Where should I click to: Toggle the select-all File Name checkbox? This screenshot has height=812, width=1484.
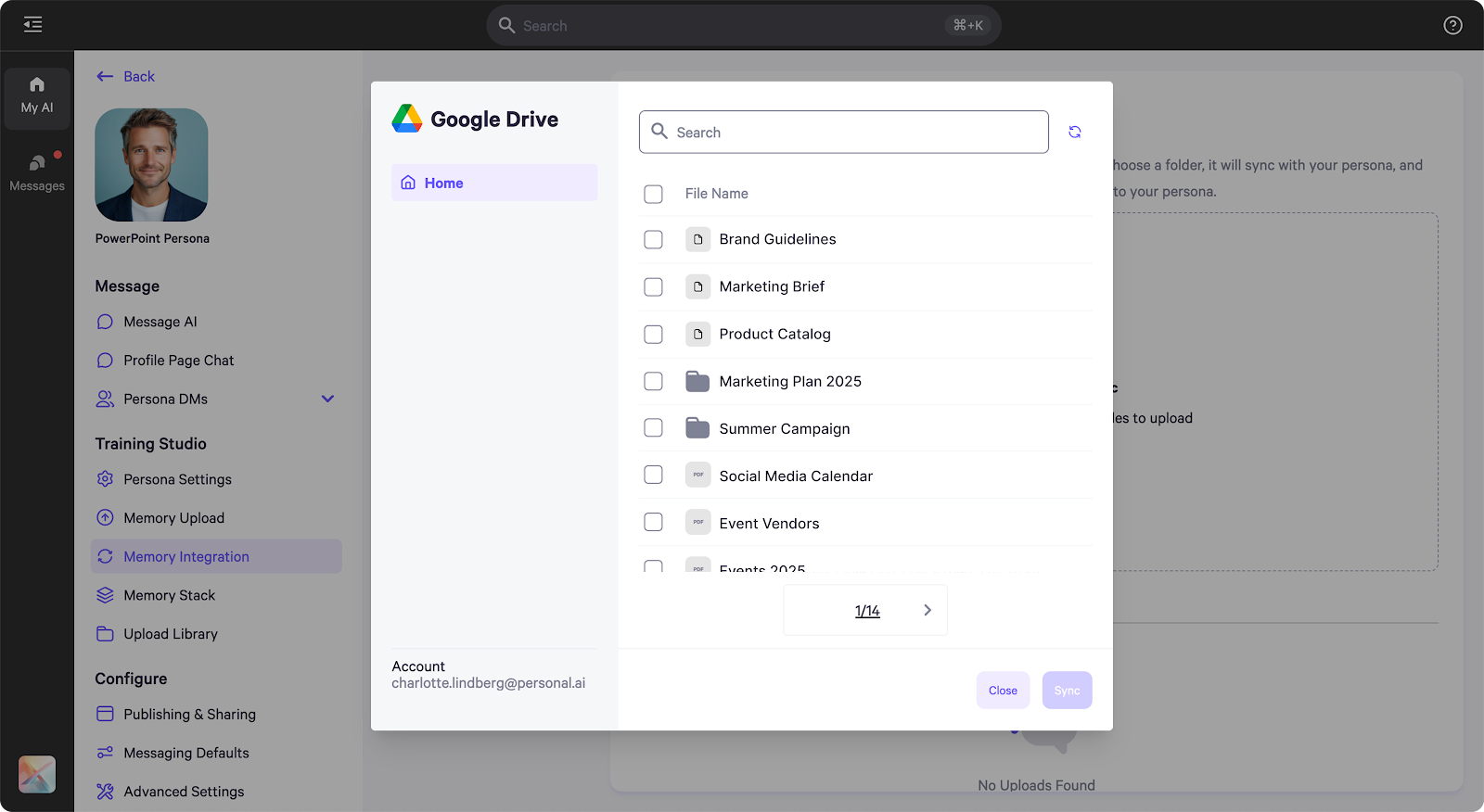tap(653, 194)
